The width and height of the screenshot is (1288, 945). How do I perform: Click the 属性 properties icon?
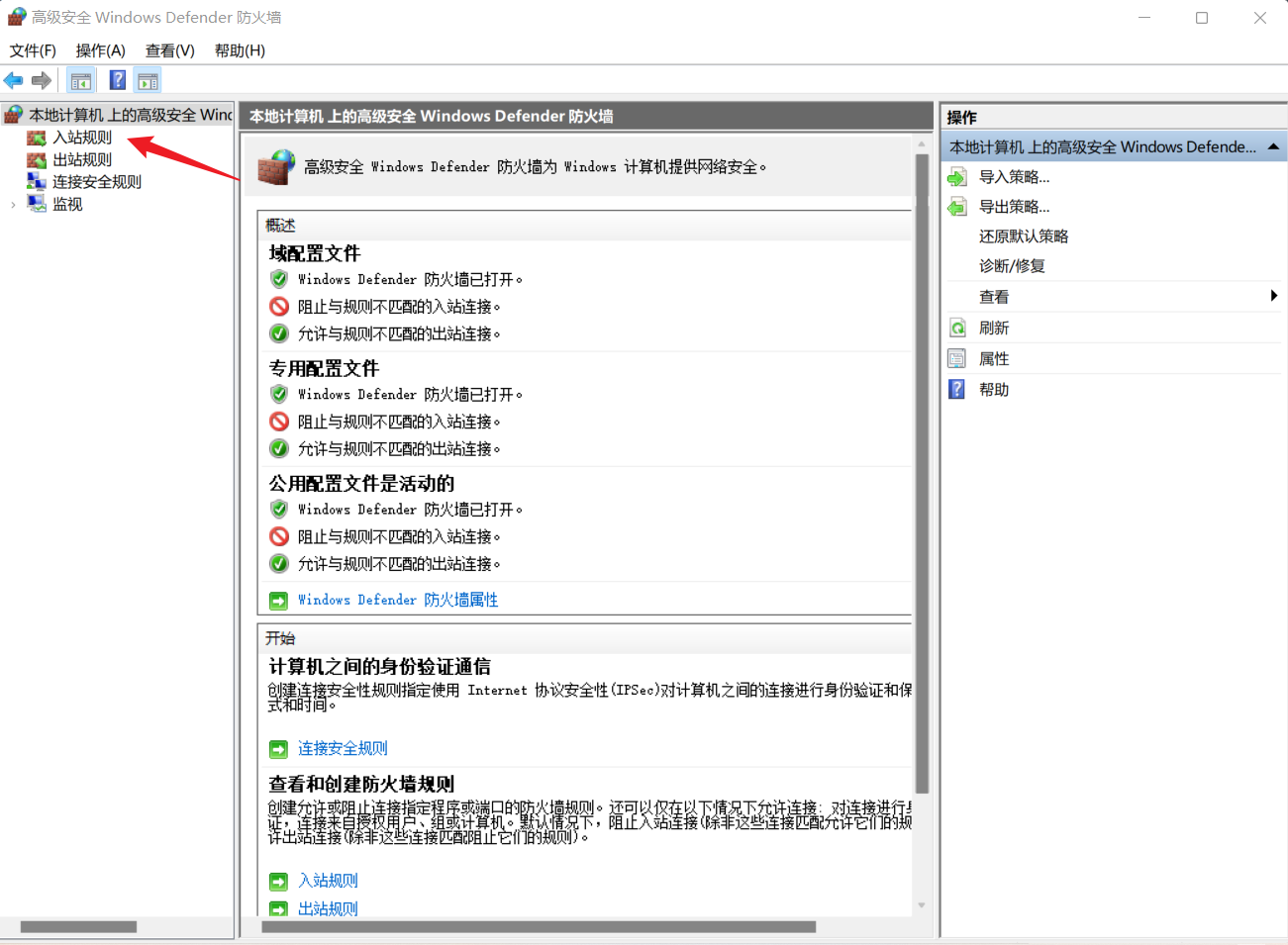pos(957,359)
